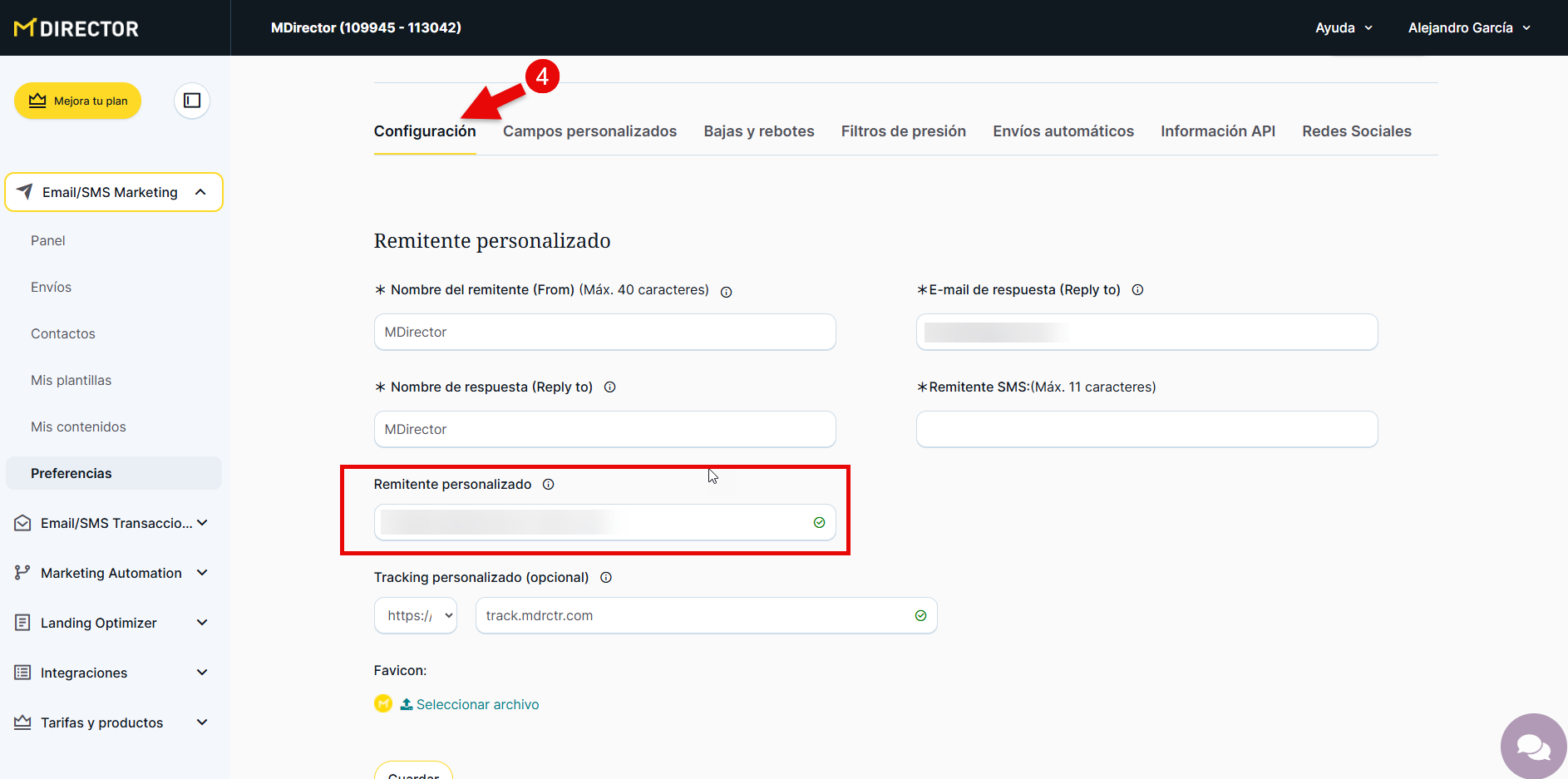The image size is (1568, 779).
Task: Click info icon beside Remitente personalizado label
Action: (x=548, y=485)
